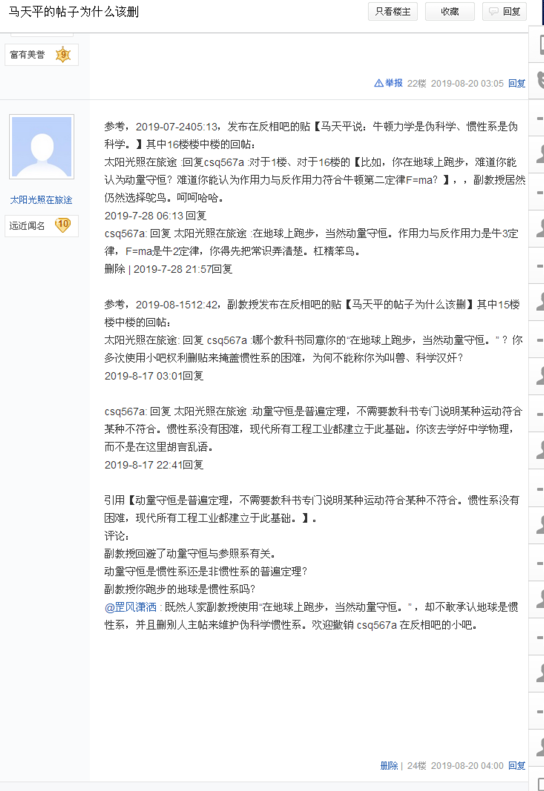Click the line 动量守恒是惯性系还是非惯性系的普遍定理?
544x791 pixels.
[x=206, y=572]
